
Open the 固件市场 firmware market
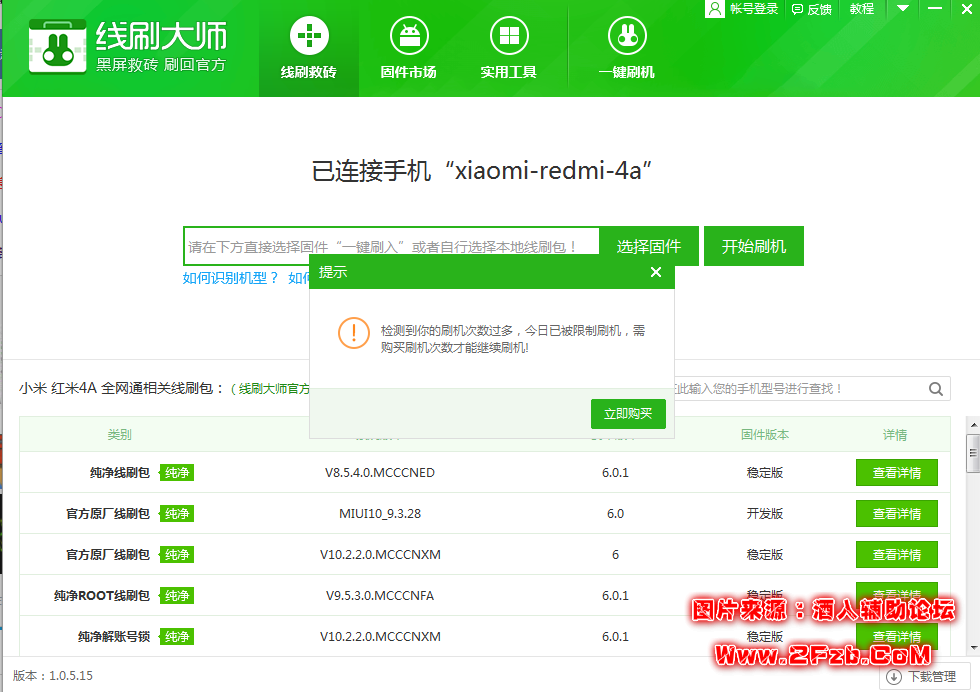(408, 38)
